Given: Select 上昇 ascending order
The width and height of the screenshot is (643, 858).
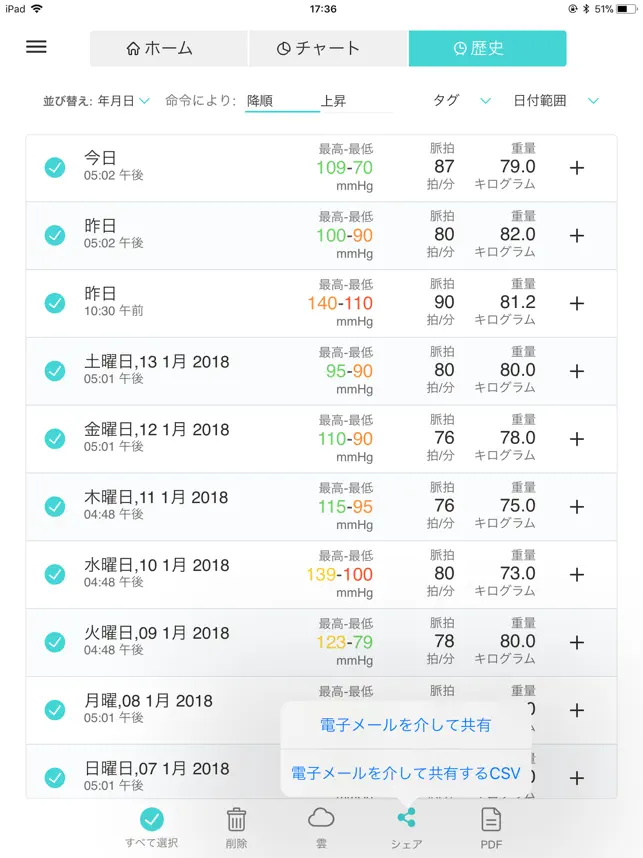Looking at the screenshot, I should pyautogui.click(x=333, y=101).
